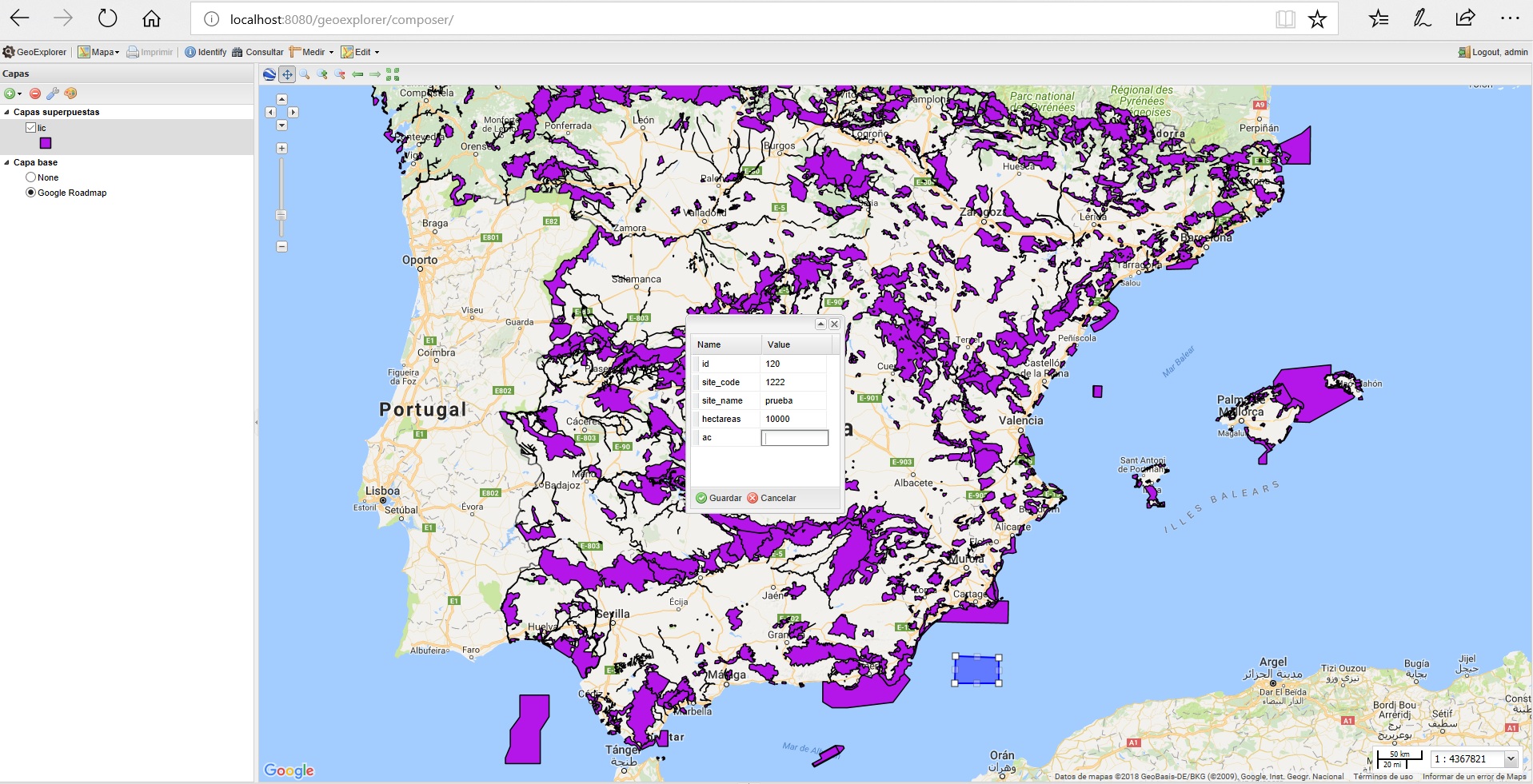
Task: Go to next map extent arrow
Action: (x=375, y=74)
